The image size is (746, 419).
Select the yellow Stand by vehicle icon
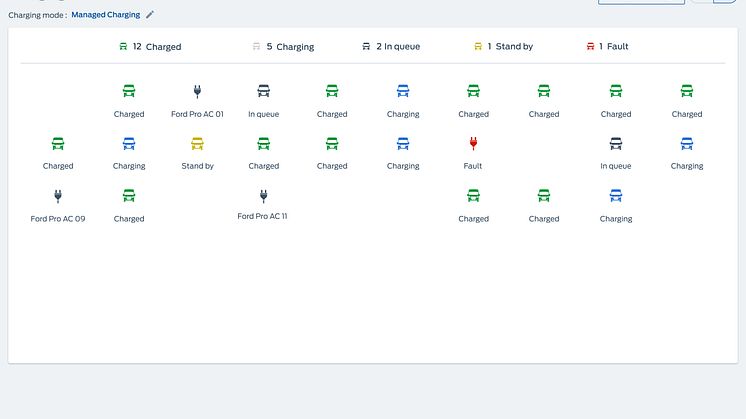[197, 144]
